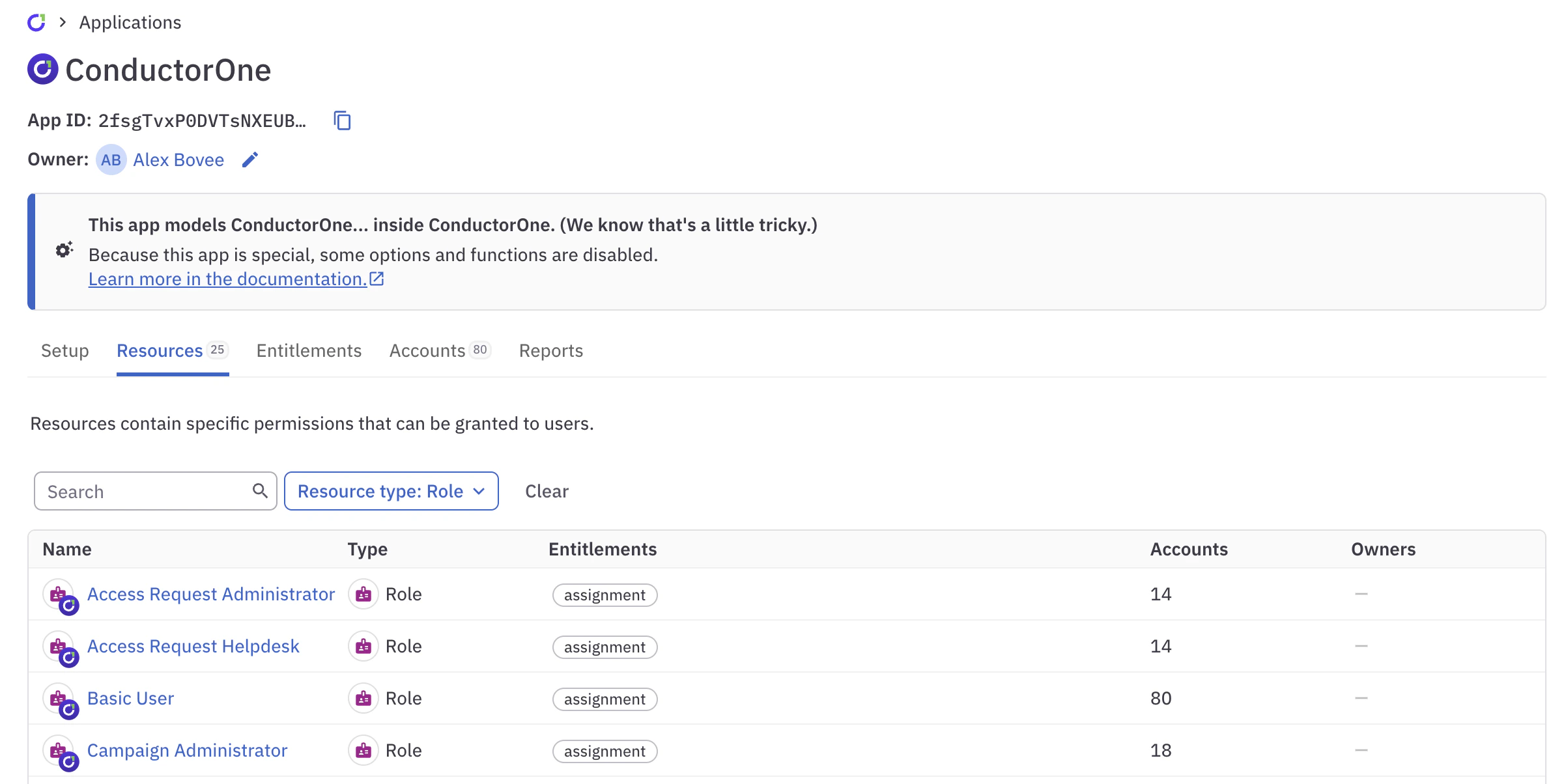Open the Resource type: Role filter dropdown
Screen dimensions: 1566x784
[391, 491]
